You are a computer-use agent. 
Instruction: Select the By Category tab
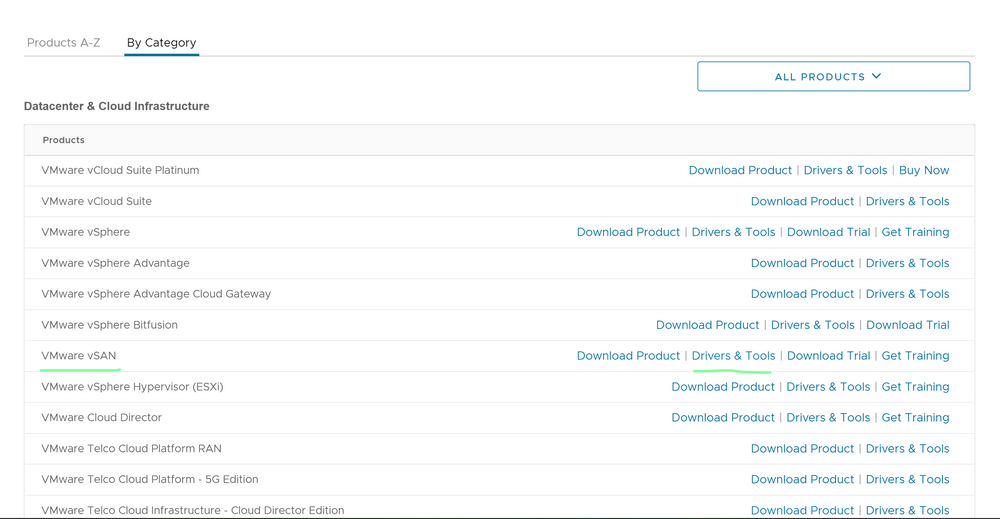tap(161, 43)
